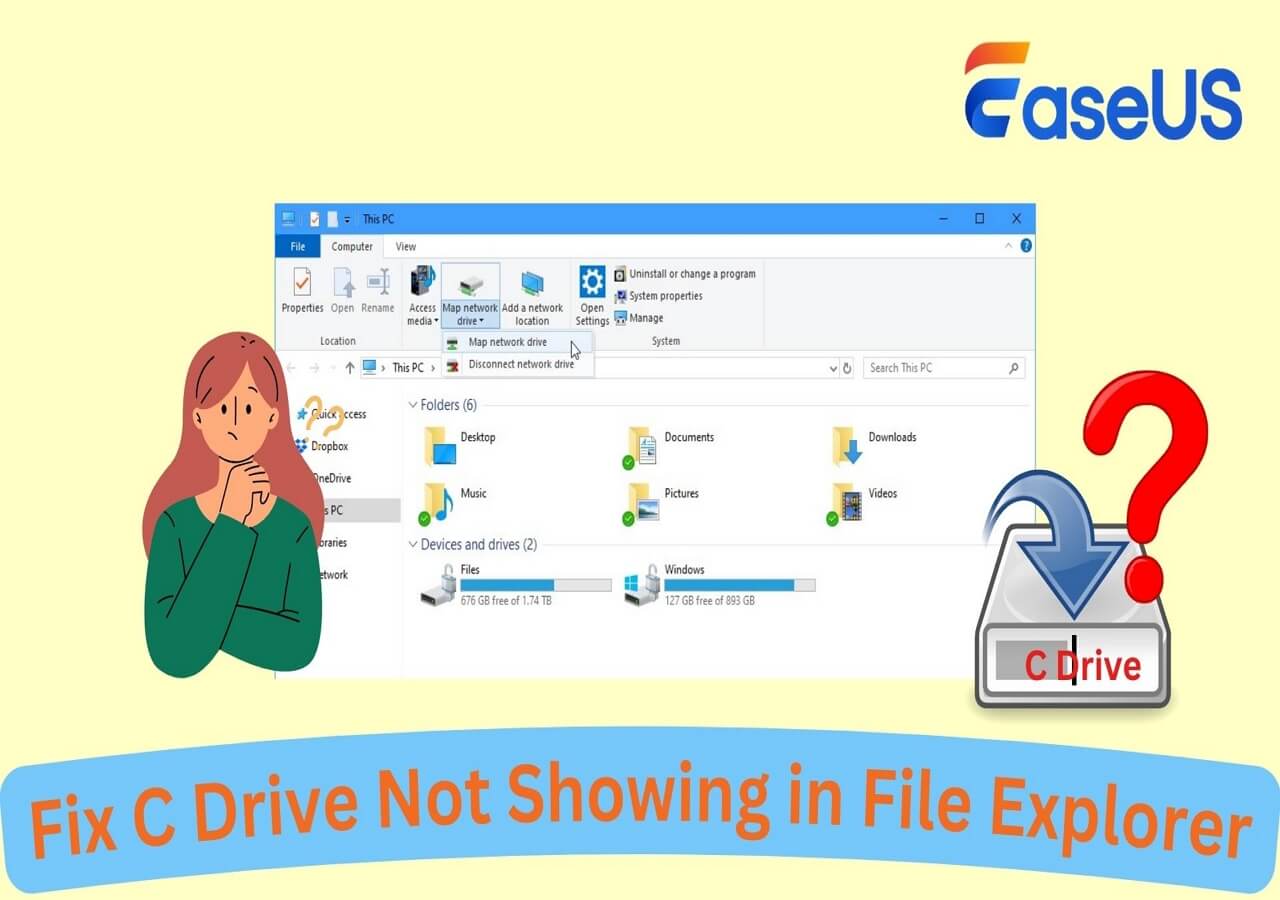Collapse the ribbon with the chevron
This screenshot has width=1280, height=900.
(x=1008, y=245)
